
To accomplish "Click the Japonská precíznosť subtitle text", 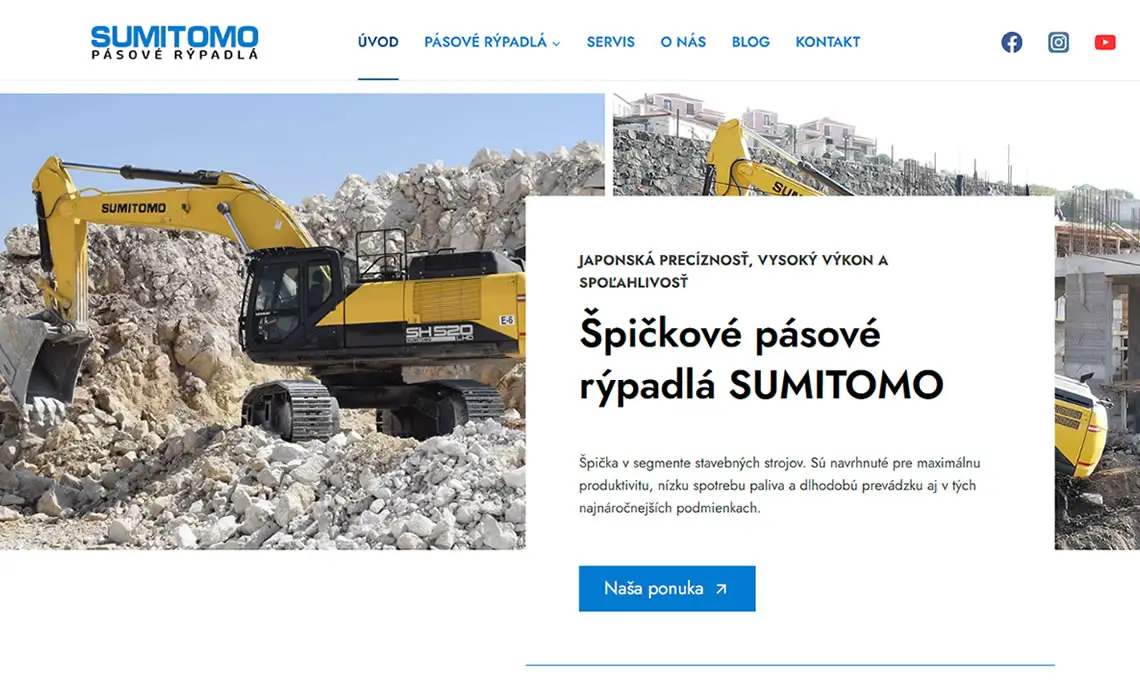I will pyautogui.click(x=733, y=270).
